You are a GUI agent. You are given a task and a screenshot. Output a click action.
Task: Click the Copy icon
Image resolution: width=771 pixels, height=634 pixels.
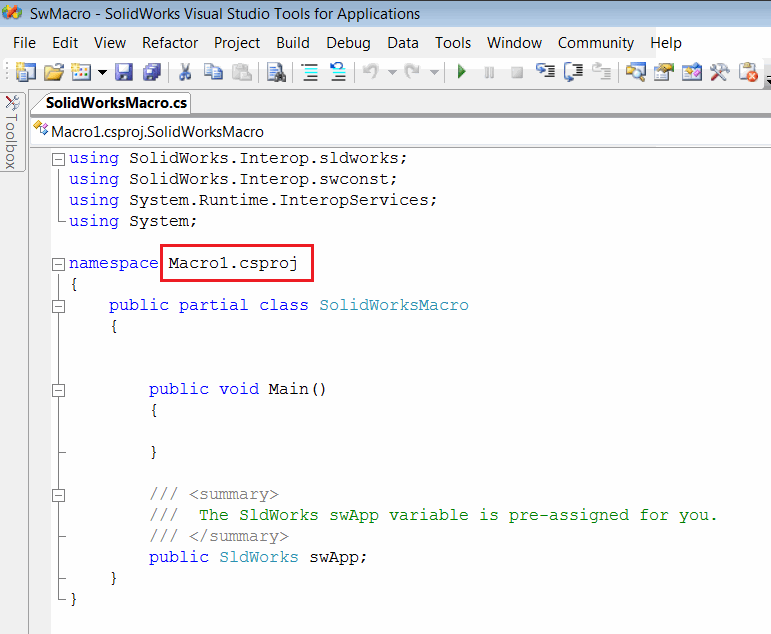click(x=213, y=72)
